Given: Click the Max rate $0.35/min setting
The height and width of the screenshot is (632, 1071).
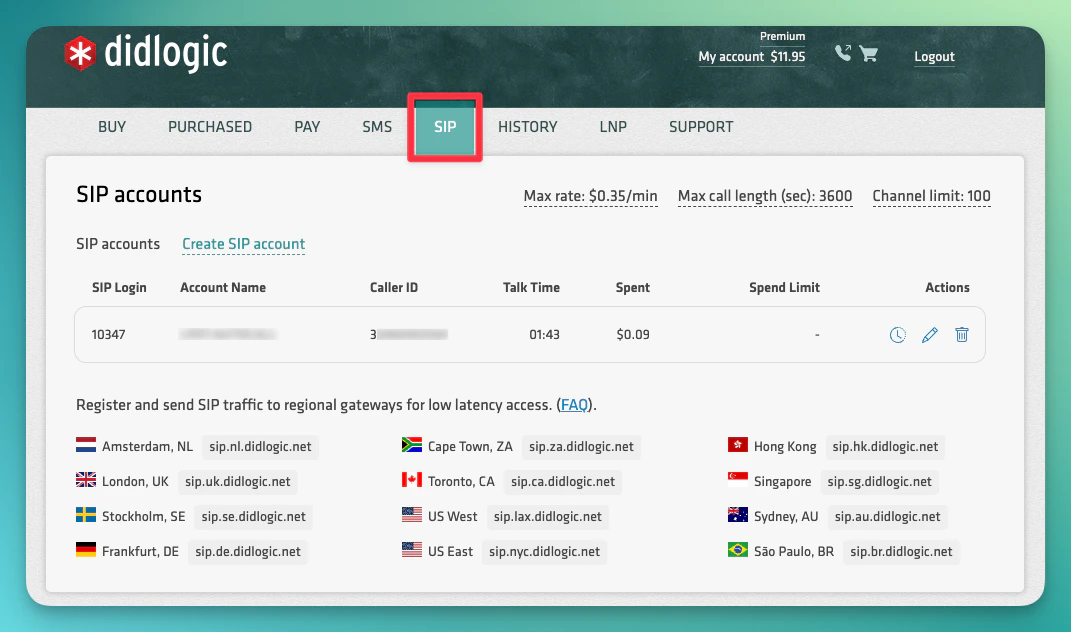Looking at the screenshot, I should coord(590,196).
